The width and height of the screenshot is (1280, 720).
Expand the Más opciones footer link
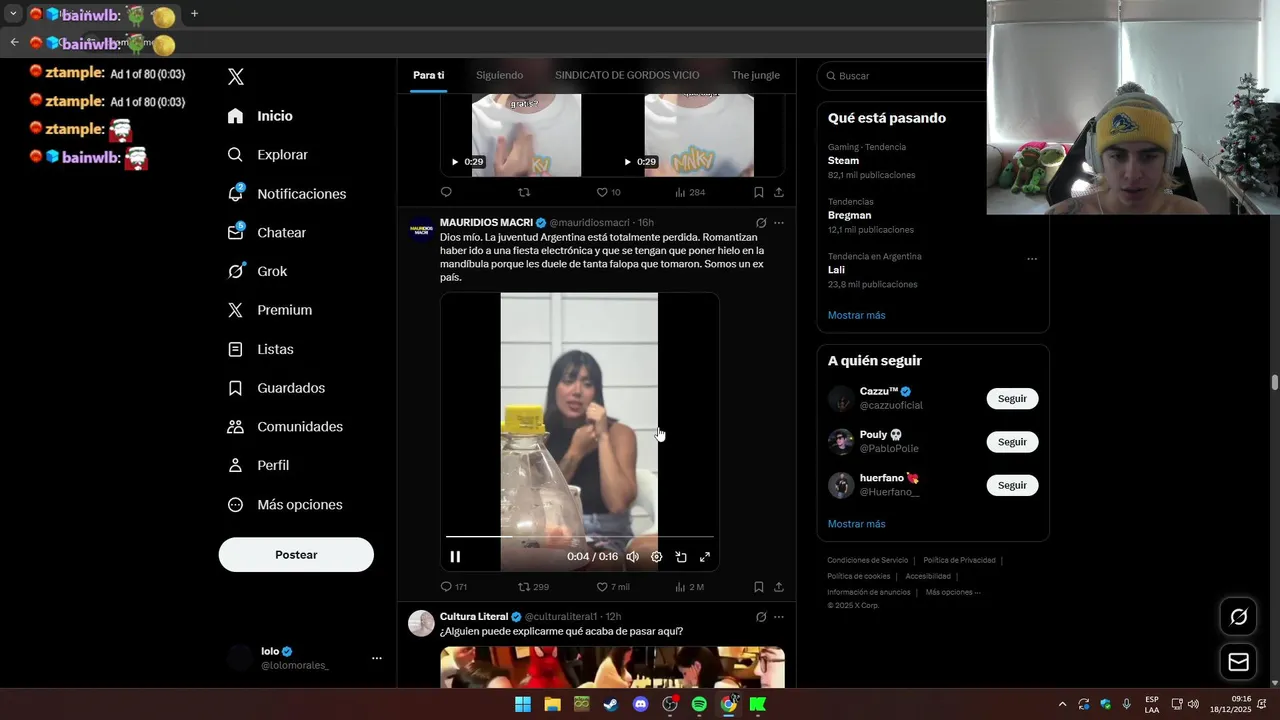pos(953,592)
